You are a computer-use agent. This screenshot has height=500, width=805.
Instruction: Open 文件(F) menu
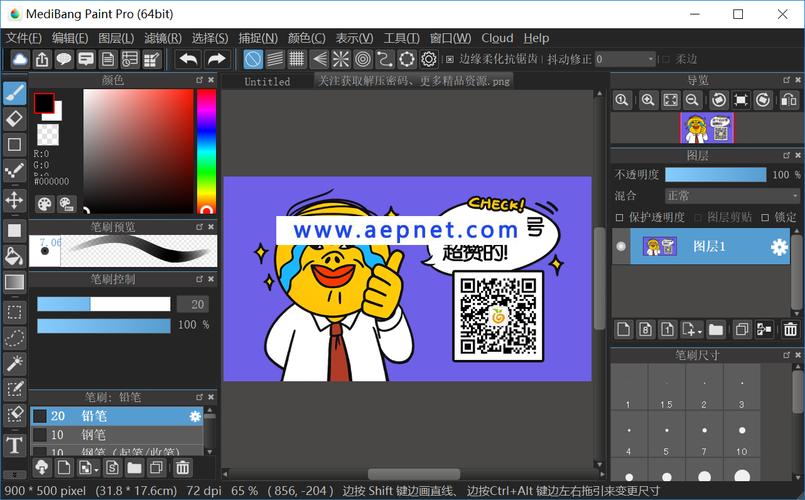[x=24, y=39]
